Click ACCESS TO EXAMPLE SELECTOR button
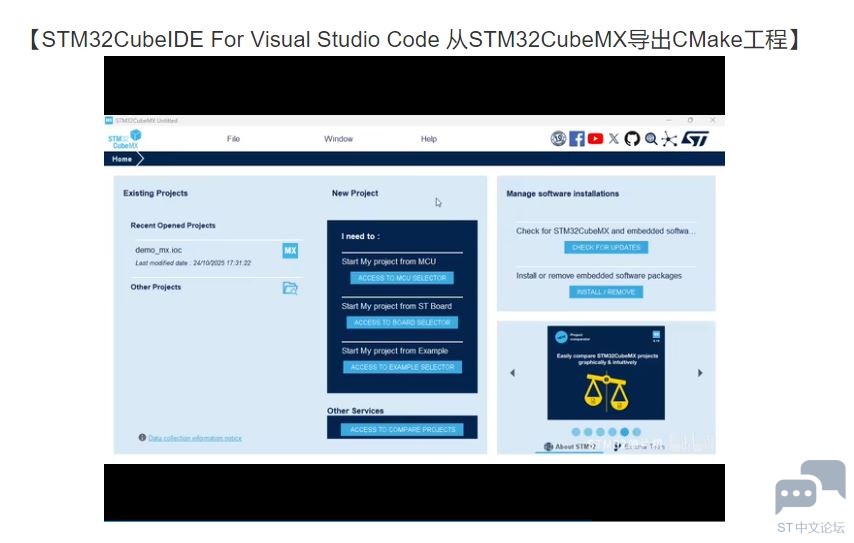The height and width of the screenshot is (543, 854). (x=402, y=367)
